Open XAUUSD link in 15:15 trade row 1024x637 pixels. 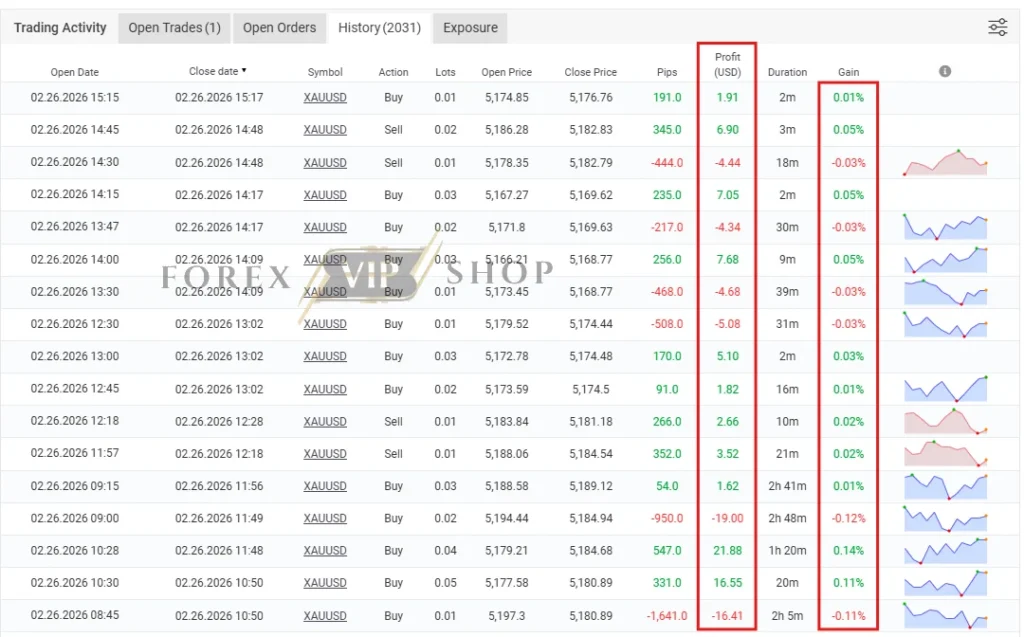[x=325, y=97]
